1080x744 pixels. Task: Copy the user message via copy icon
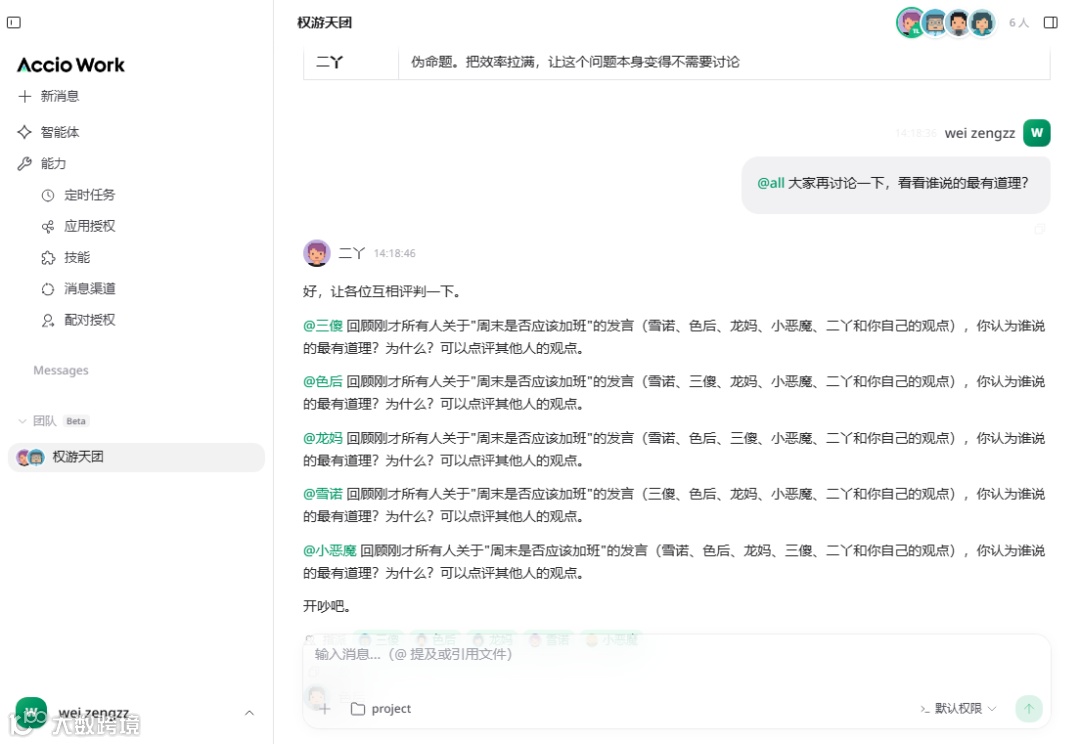coord(1039,229)
